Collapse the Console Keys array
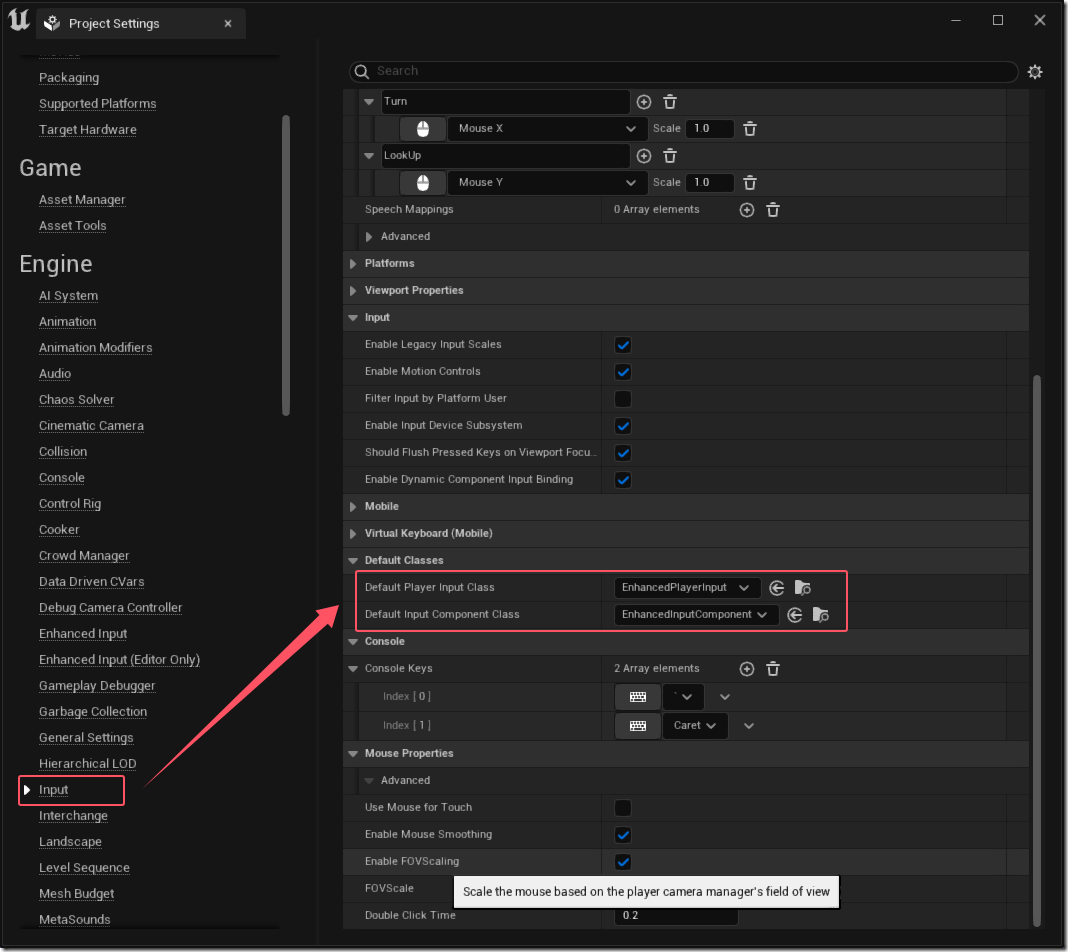1068x952 pixels. point(353,669)
